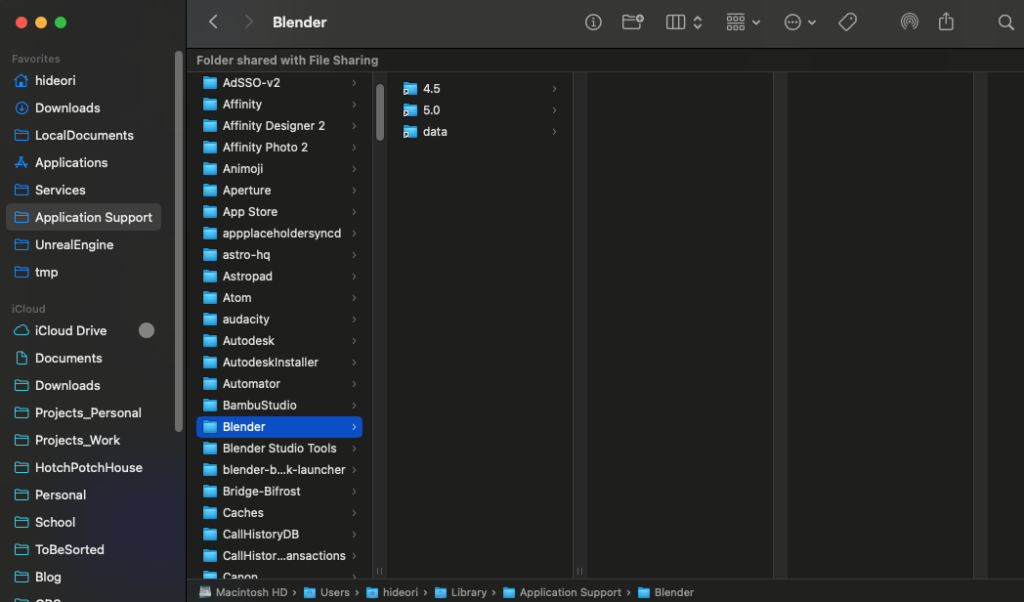
Task: Open the Finder search icon
Action: (x=1005, y=22)
